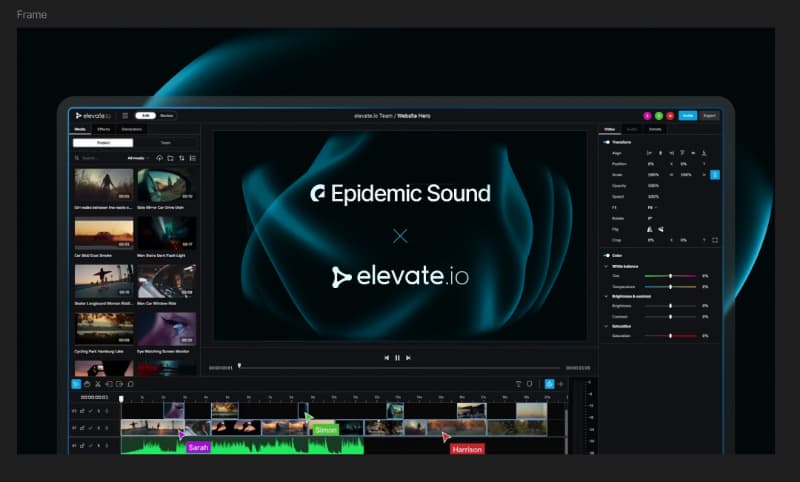
Task: Select the Team media source
Action: point(166,143)
